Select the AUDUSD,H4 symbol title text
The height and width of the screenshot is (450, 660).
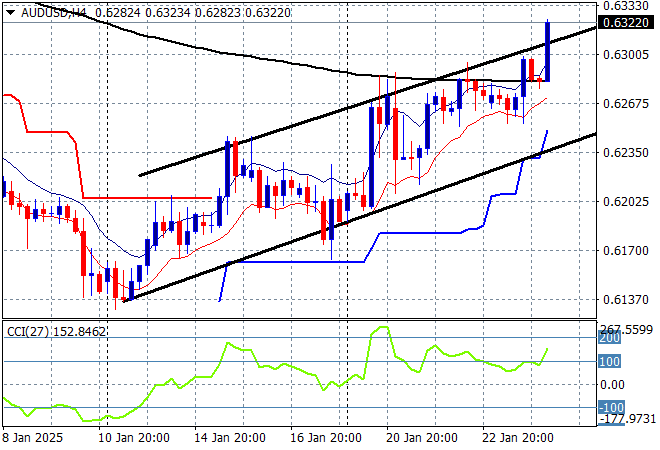[x=54, y=13]
